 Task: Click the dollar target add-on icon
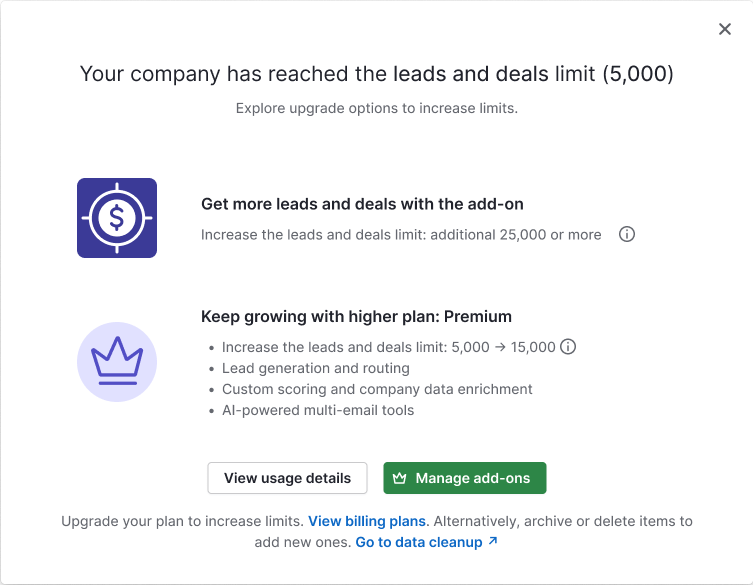(x=117, y=218)
